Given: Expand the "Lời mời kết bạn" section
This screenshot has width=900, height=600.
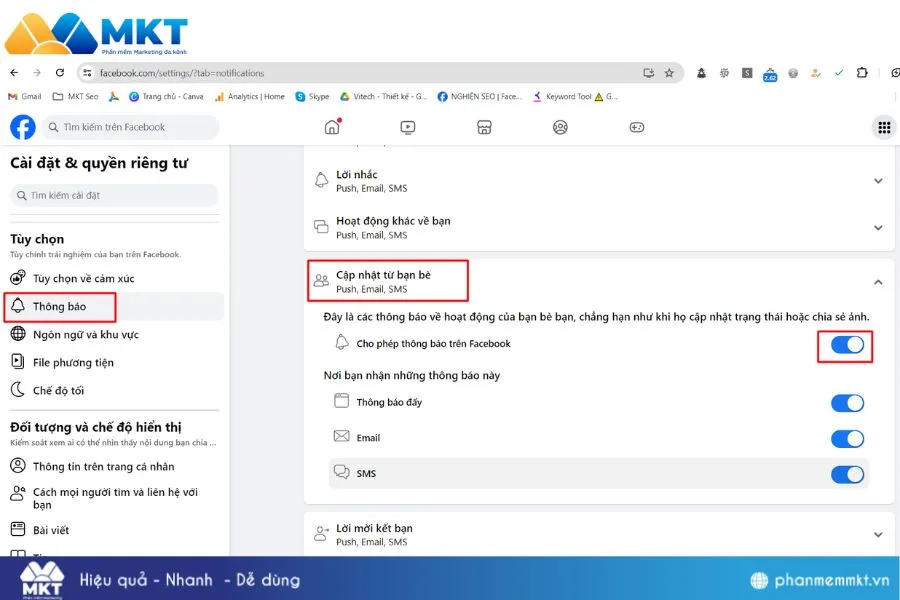Looking at the screenshot, I should tap(878, 535).
